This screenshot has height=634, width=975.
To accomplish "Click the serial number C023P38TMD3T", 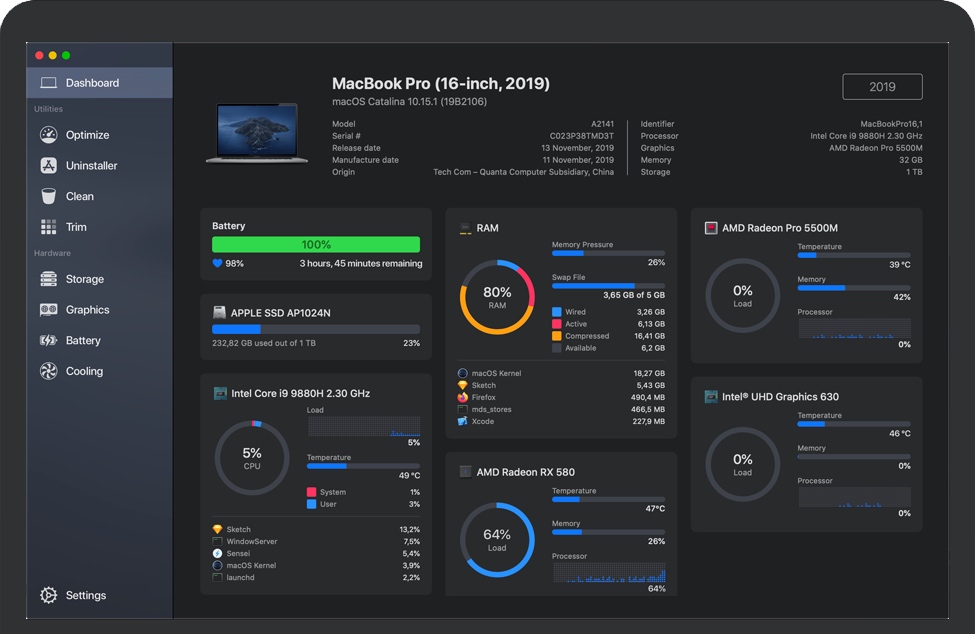I will [x=581, y=136].
